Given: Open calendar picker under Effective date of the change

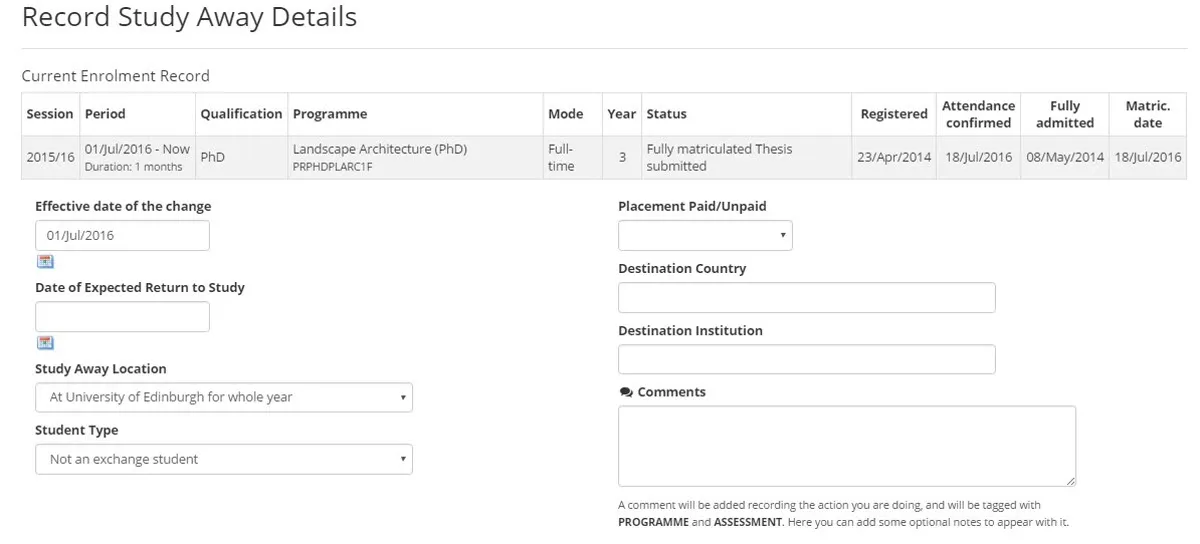Looking at the screenshot, I should tap(45, 262).
